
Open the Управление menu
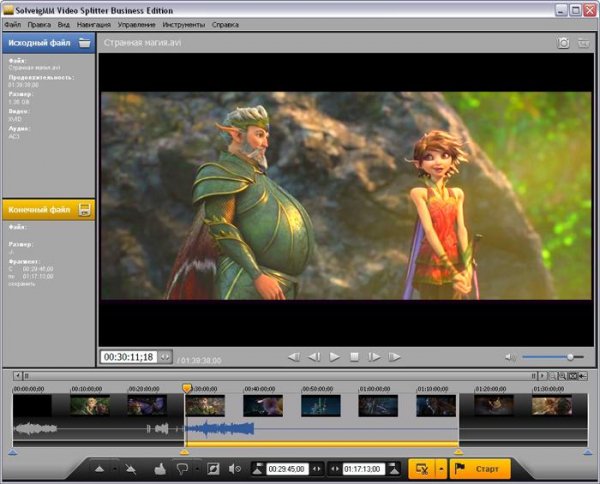pyautogui.click(x=137, y=24)
